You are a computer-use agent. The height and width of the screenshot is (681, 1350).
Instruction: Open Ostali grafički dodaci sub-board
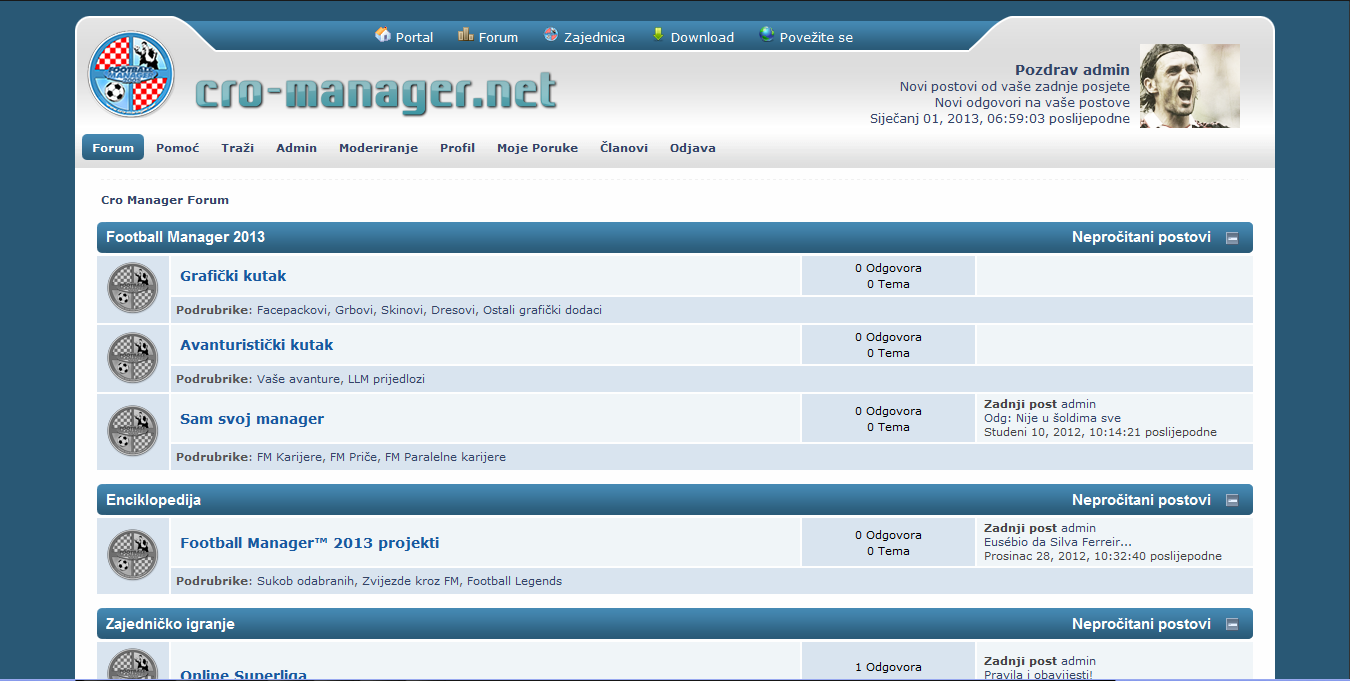542,310
